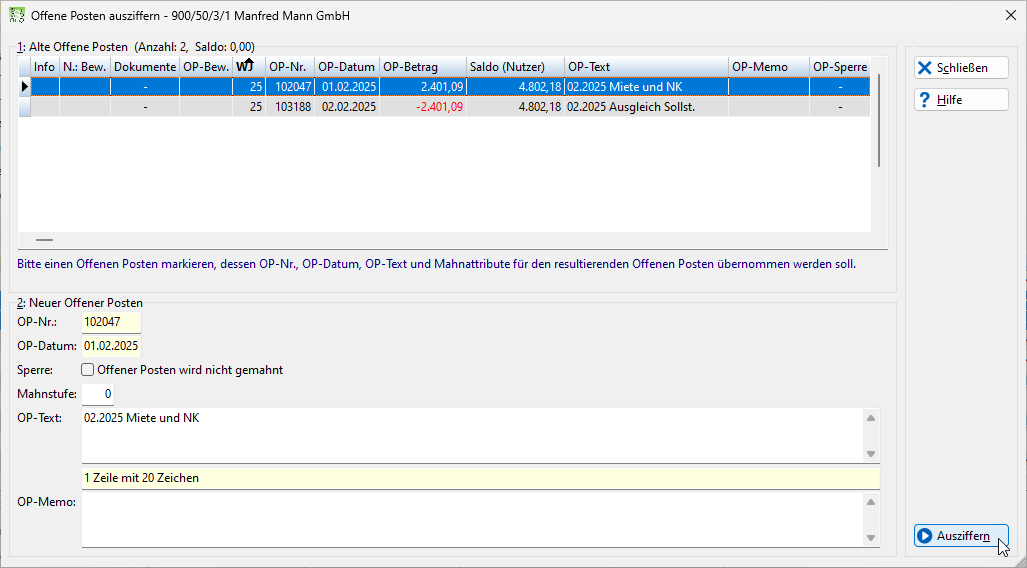Screen dimensions: 1027x568
Task: Click the table's vertical scrollbar
Action: pos(879,121)
